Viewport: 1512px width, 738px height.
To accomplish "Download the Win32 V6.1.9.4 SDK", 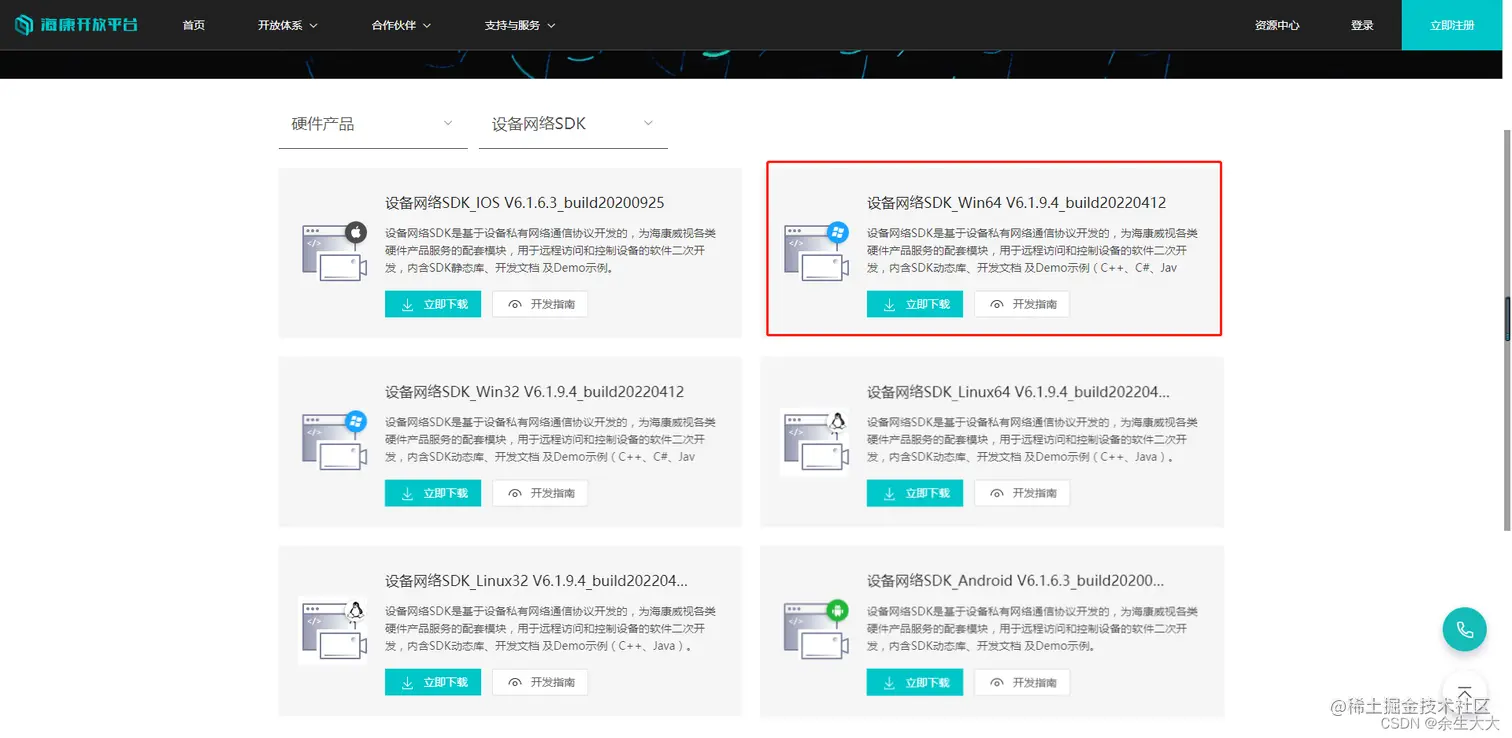I will 433,493.
